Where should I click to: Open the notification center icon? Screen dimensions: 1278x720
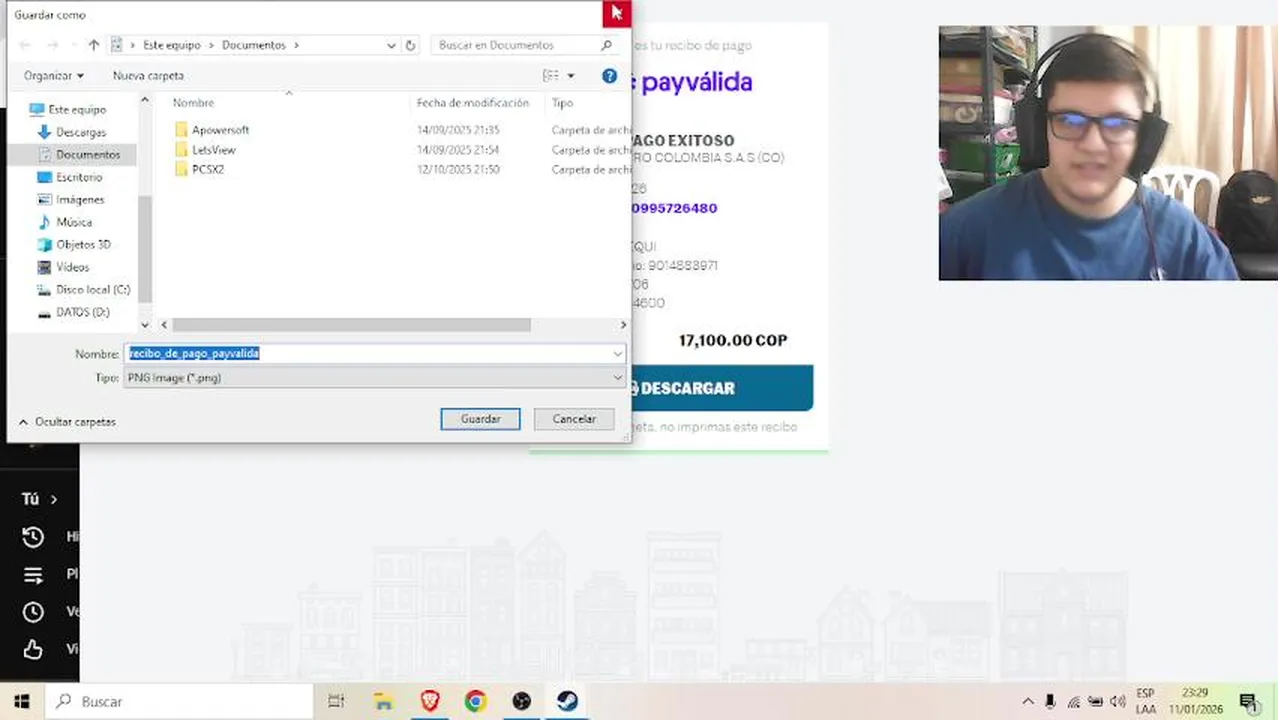pyautogui.click(x=1247, y=702)
